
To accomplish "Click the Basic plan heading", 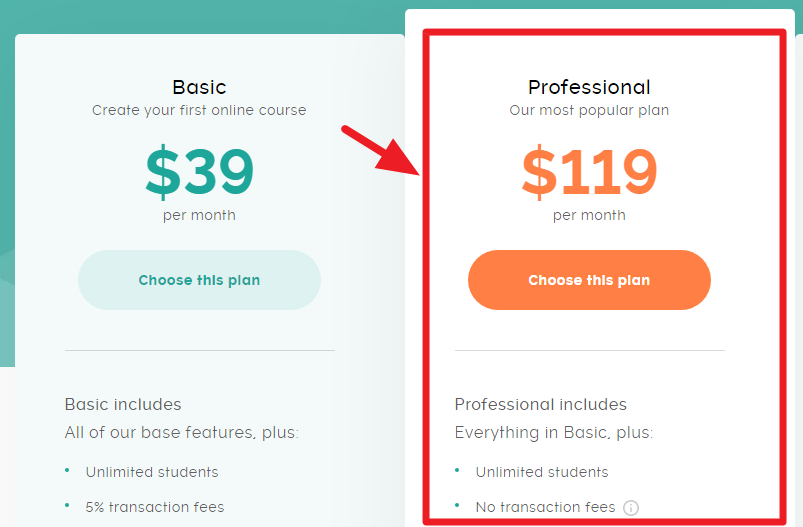I will pos(199,87).
